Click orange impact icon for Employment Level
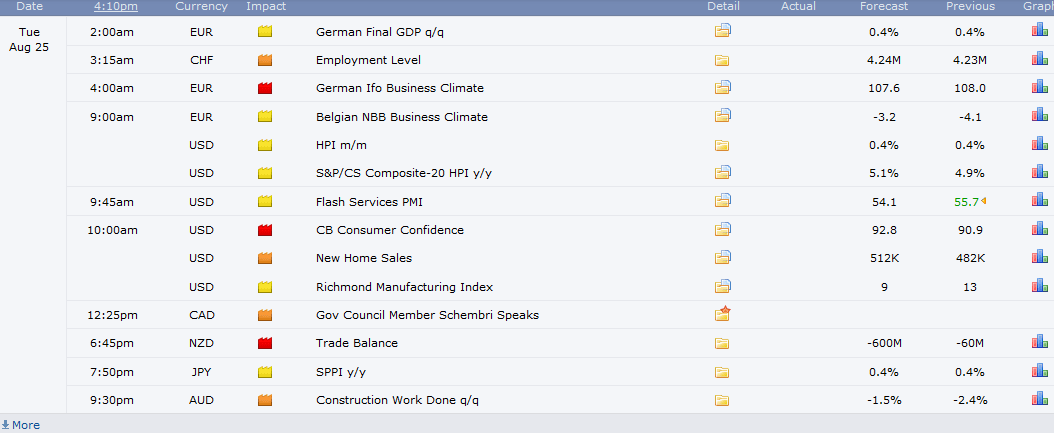The width and height of the screenshot is (1054, 433). pyautogui.click(x=265, y=60)
